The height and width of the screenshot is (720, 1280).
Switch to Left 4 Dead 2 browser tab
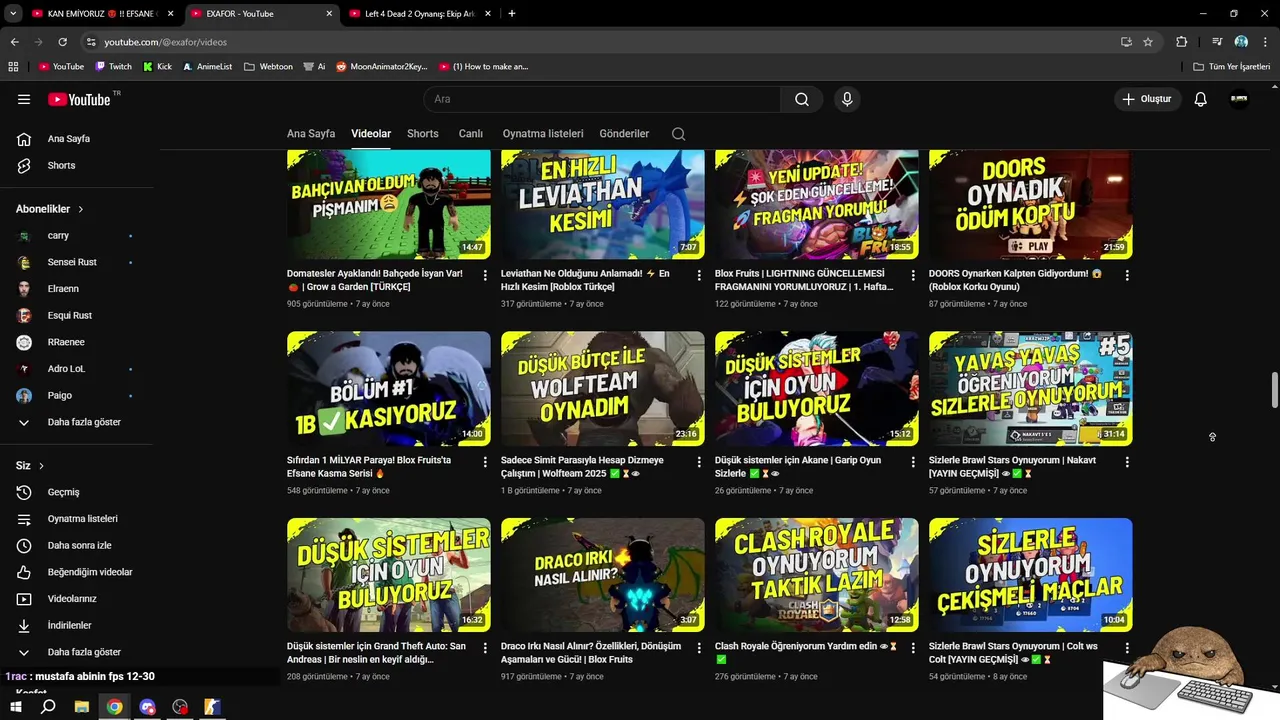(418, 14)
